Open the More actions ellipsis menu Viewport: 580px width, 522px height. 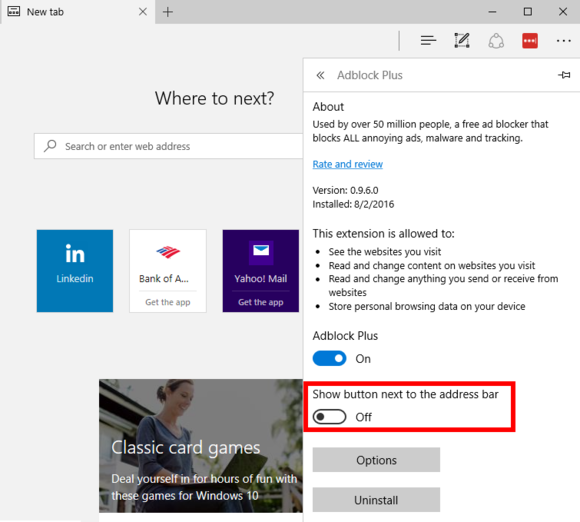click(563, 41)
